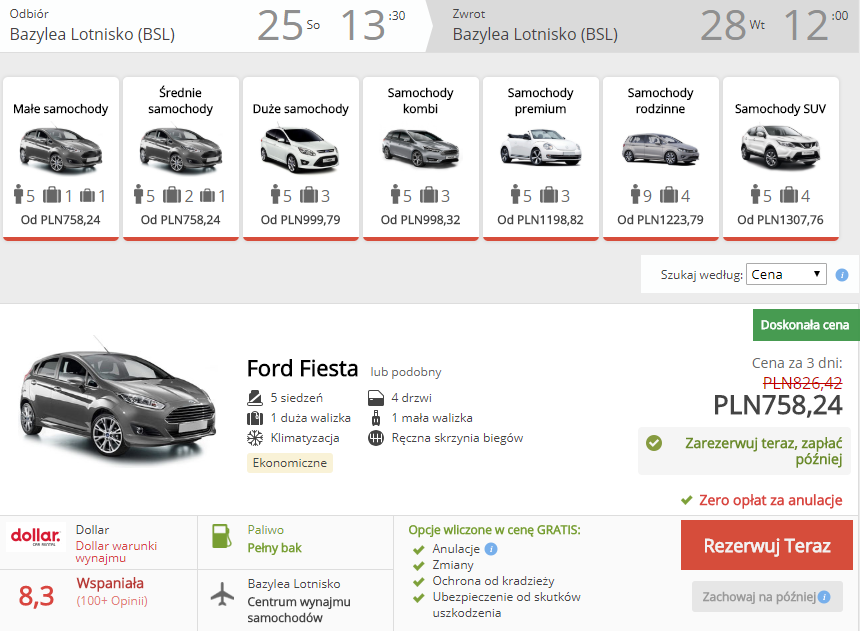Click the air conditioning snowflake icon
Screen dimensions: 860x631
254,438
